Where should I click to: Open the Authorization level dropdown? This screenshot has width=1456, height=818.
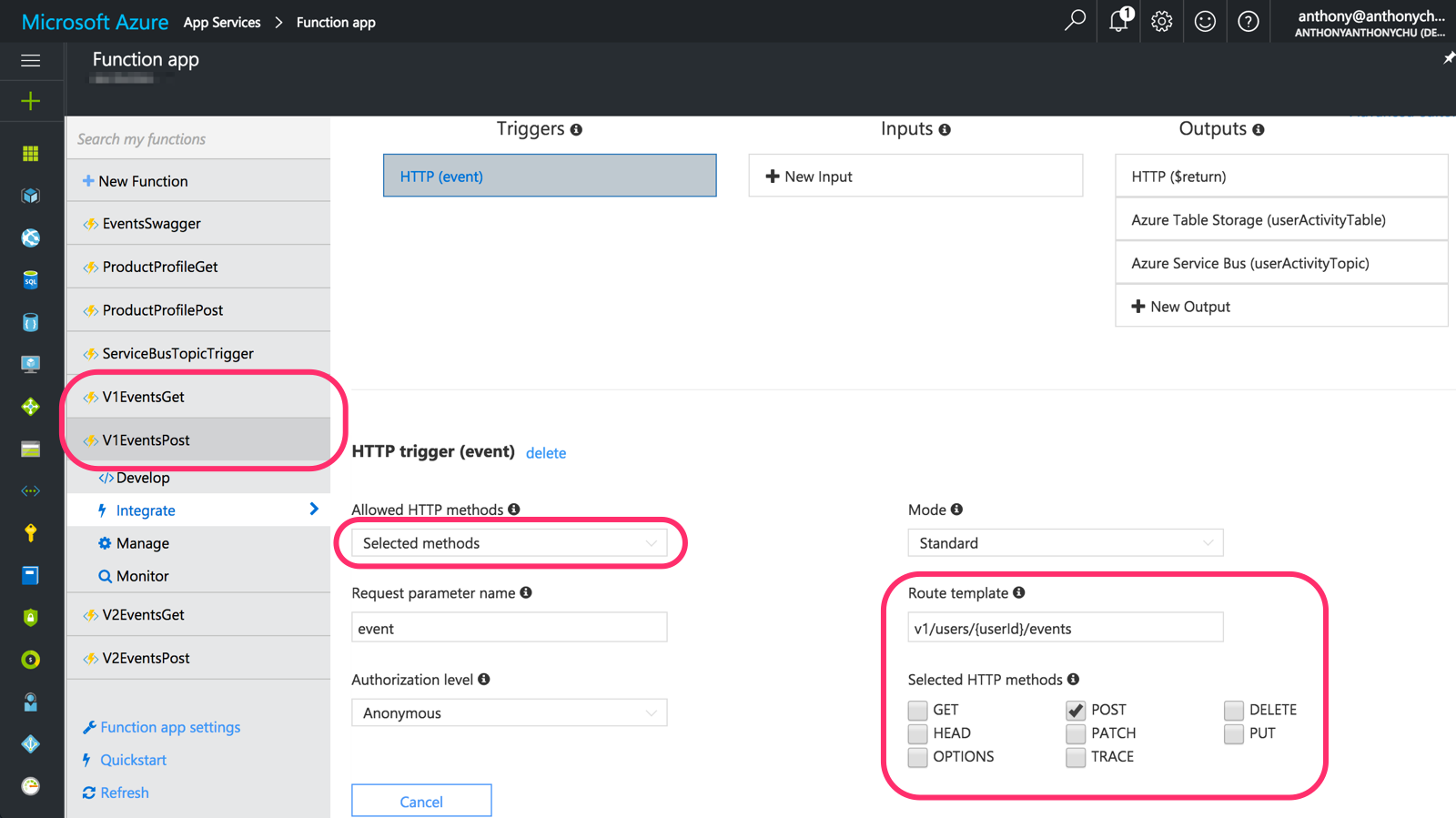click(x=510, y=712)
